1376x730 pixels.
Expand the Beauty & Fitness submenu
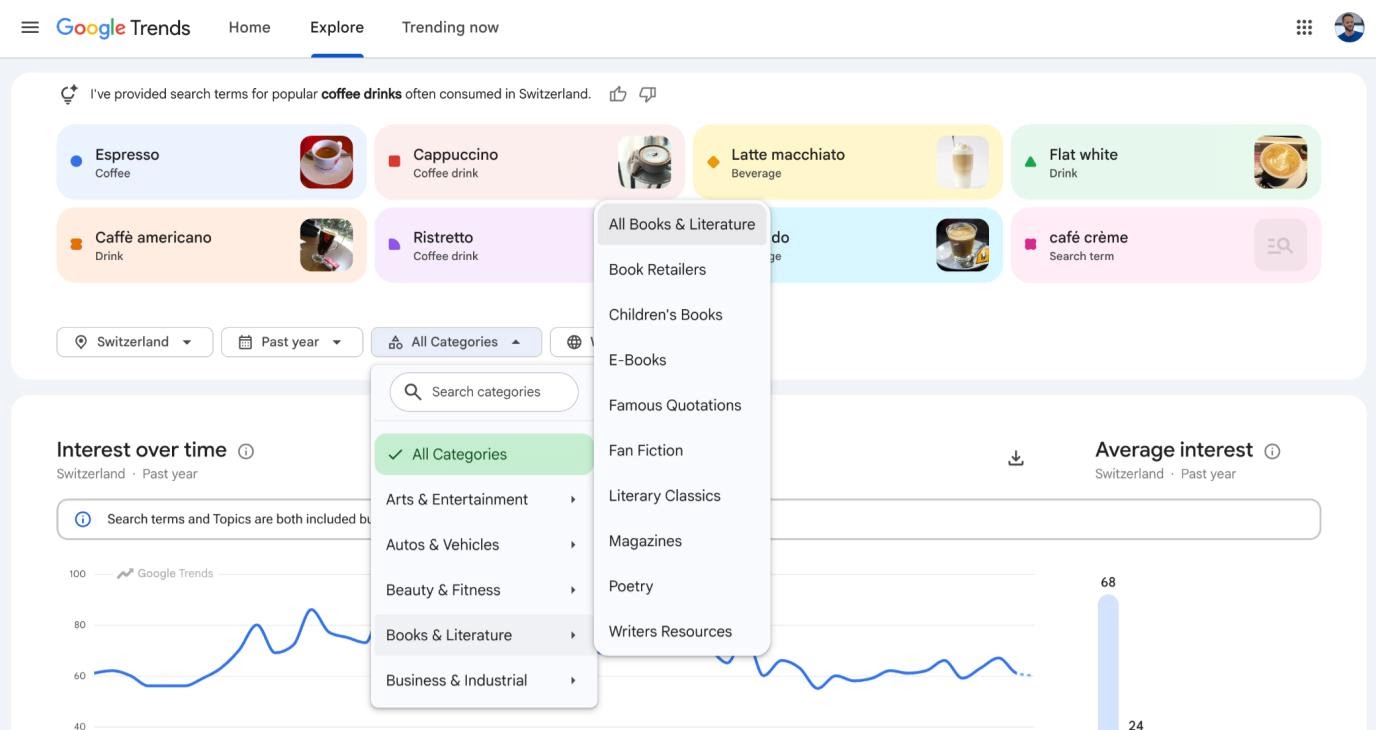(x=484, y=590)
